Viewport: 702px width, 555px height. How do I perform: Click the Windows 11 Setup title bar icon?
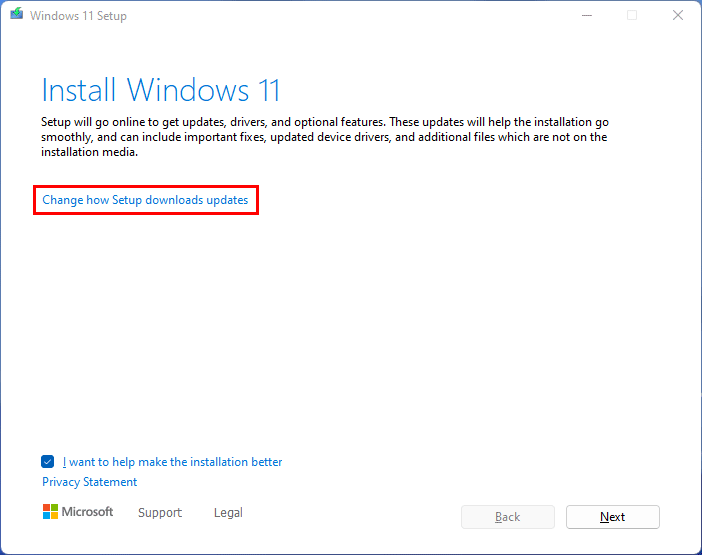[x=17, y=14]
